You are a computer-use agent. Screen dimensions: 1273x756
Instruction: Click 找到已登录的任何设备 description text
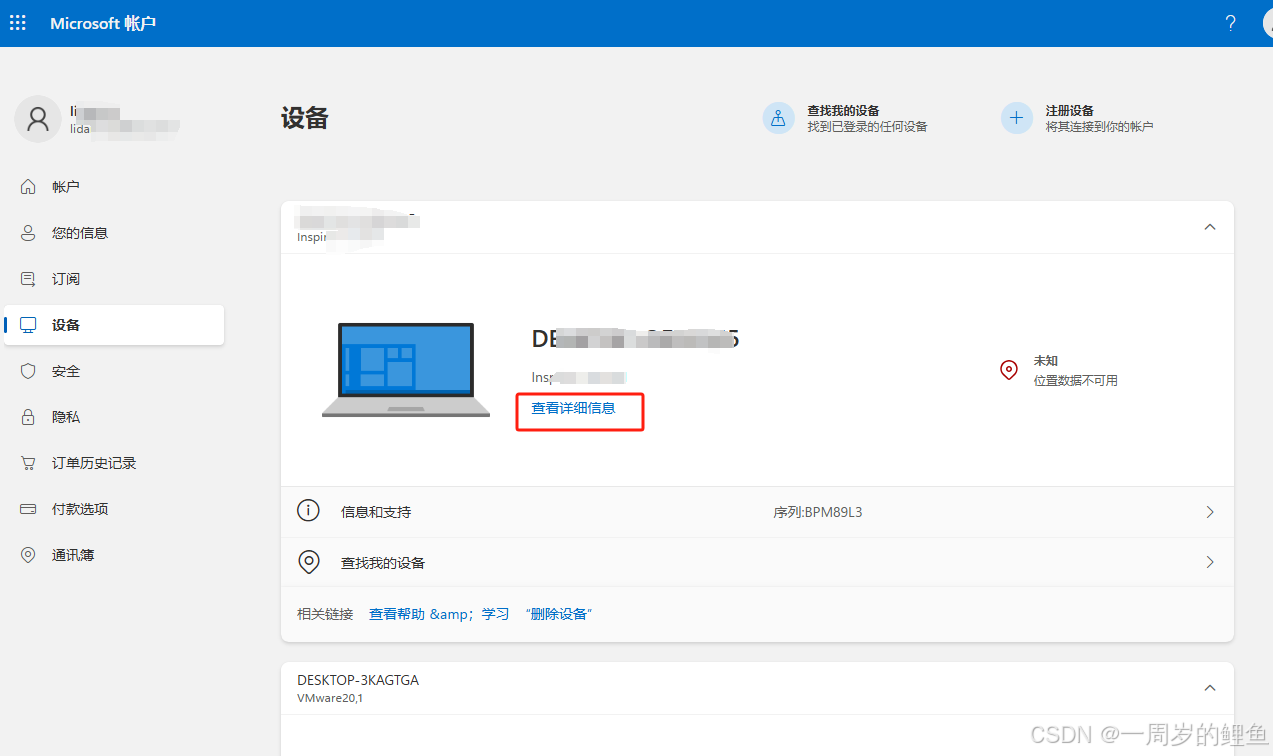(x=867, y=127)
